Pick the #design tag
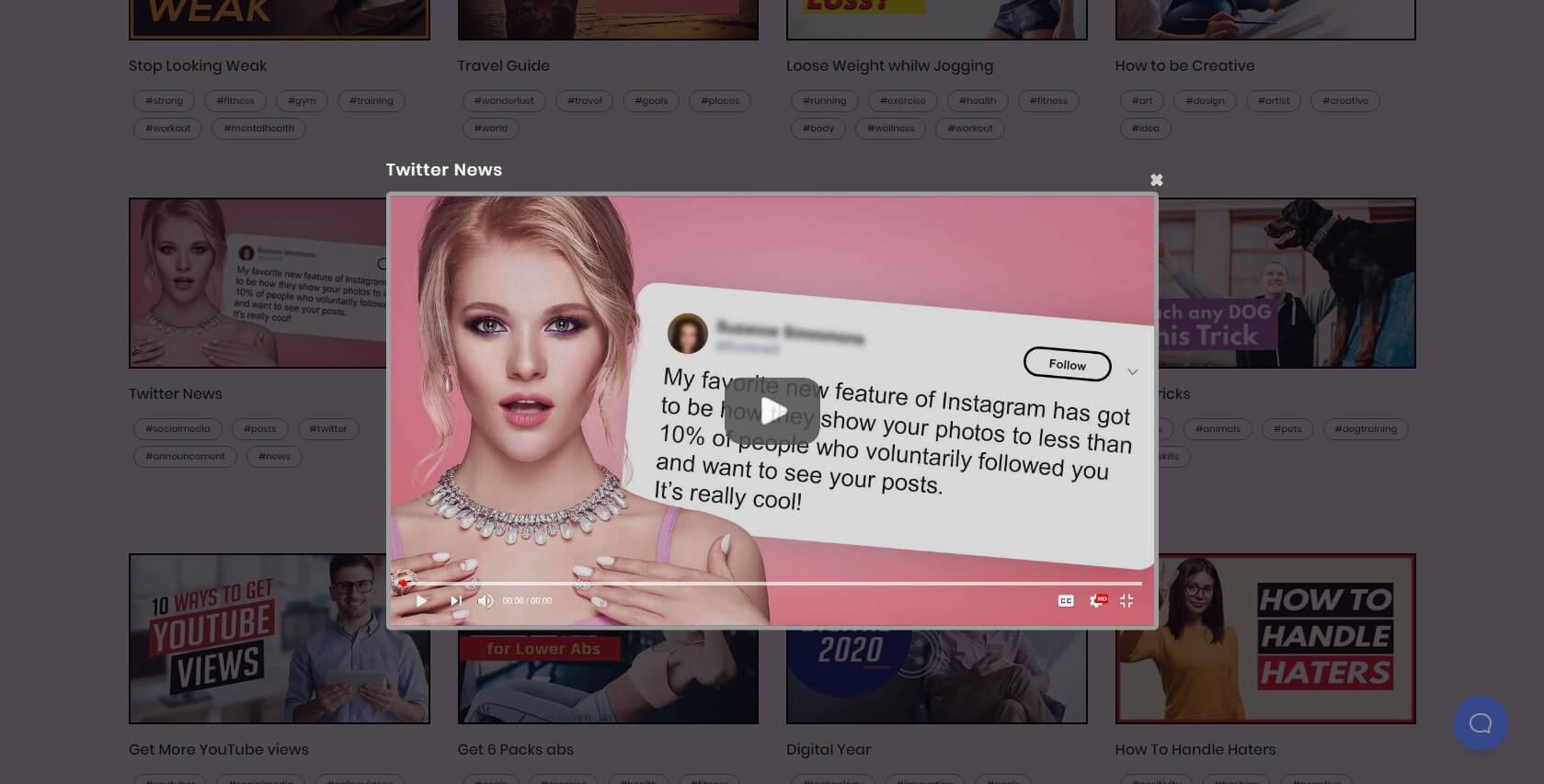 click(1206, 101)
